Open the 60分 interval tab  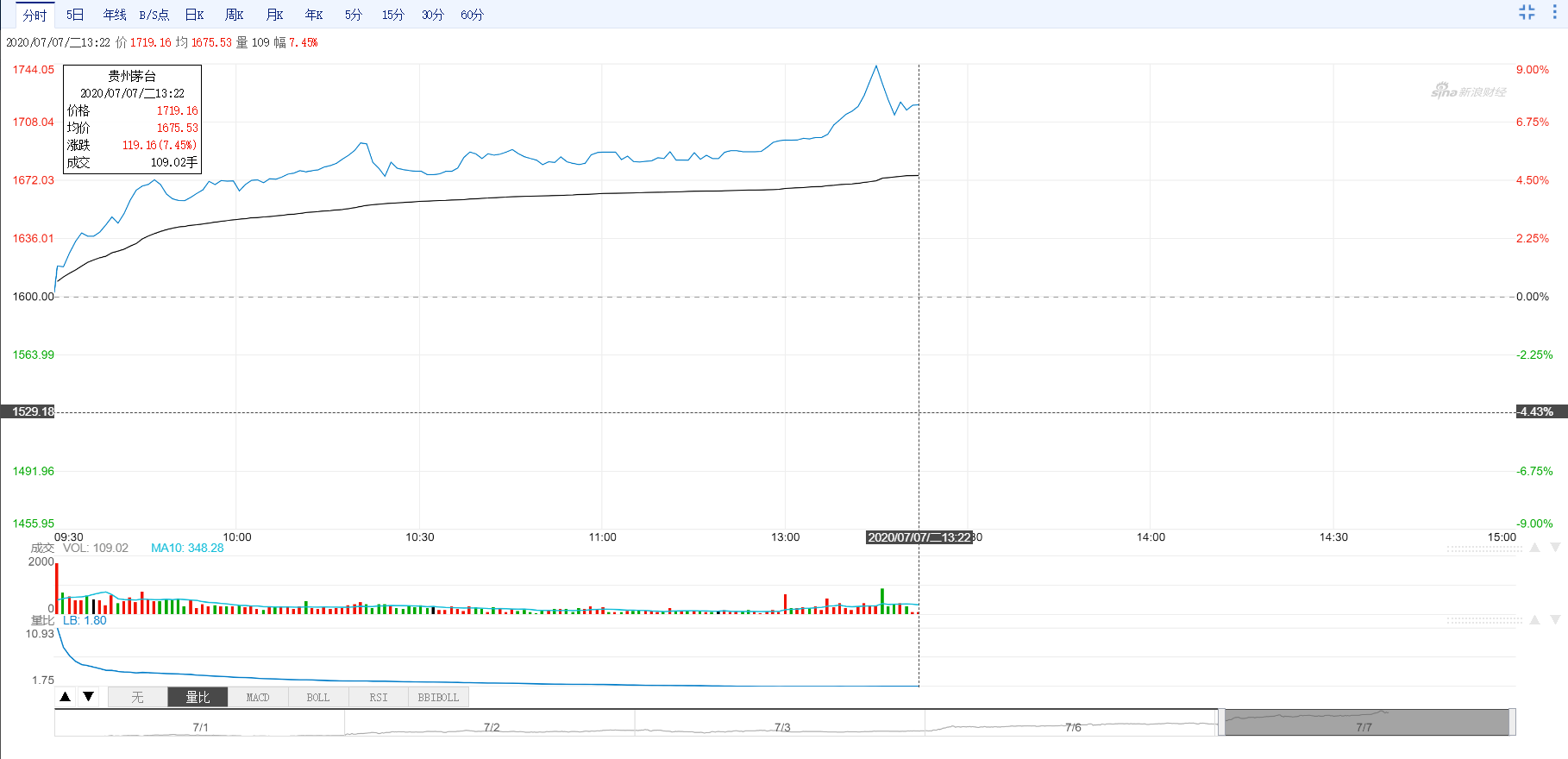(x=473, y=15)
